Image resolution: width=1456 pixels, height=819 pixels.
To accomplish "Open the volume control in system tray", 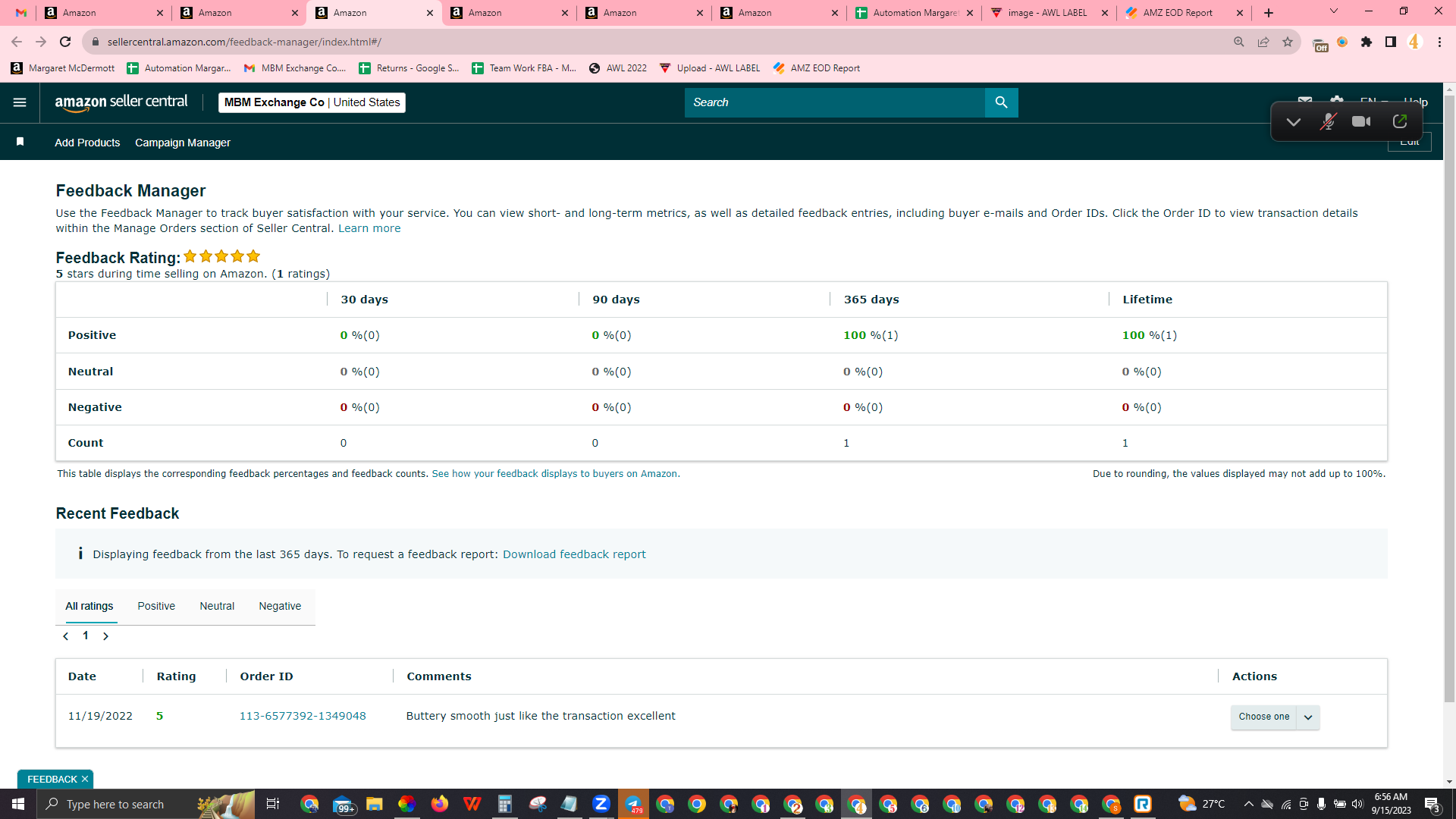I will point(1357,804).
